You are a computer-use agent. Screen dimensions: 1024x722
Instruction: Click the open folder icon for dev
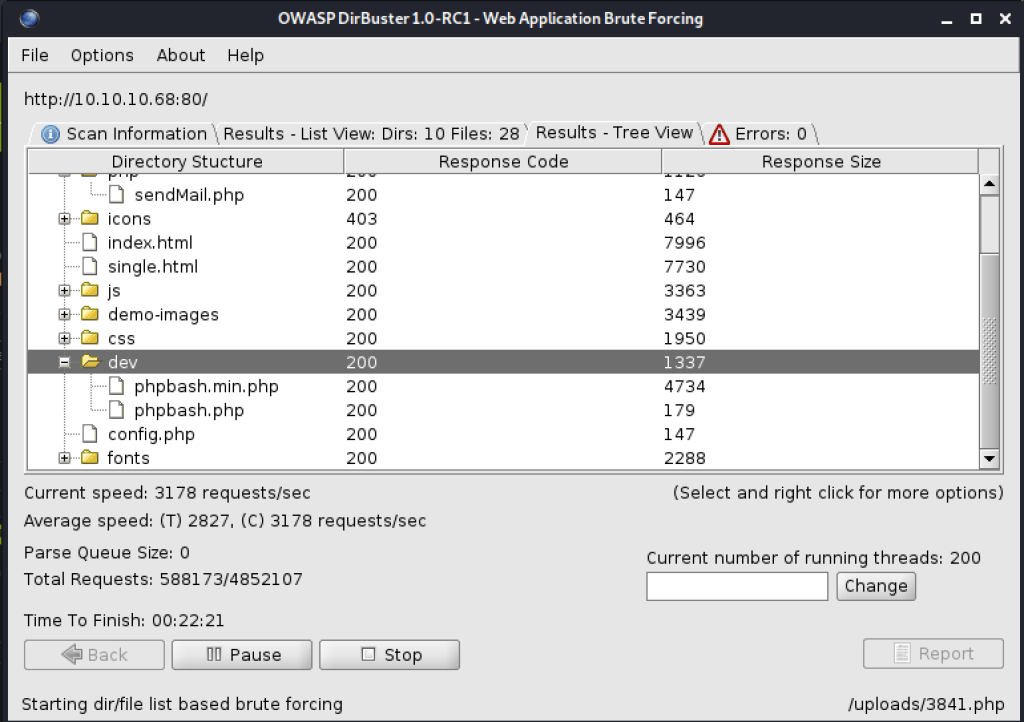click(90, 363)
